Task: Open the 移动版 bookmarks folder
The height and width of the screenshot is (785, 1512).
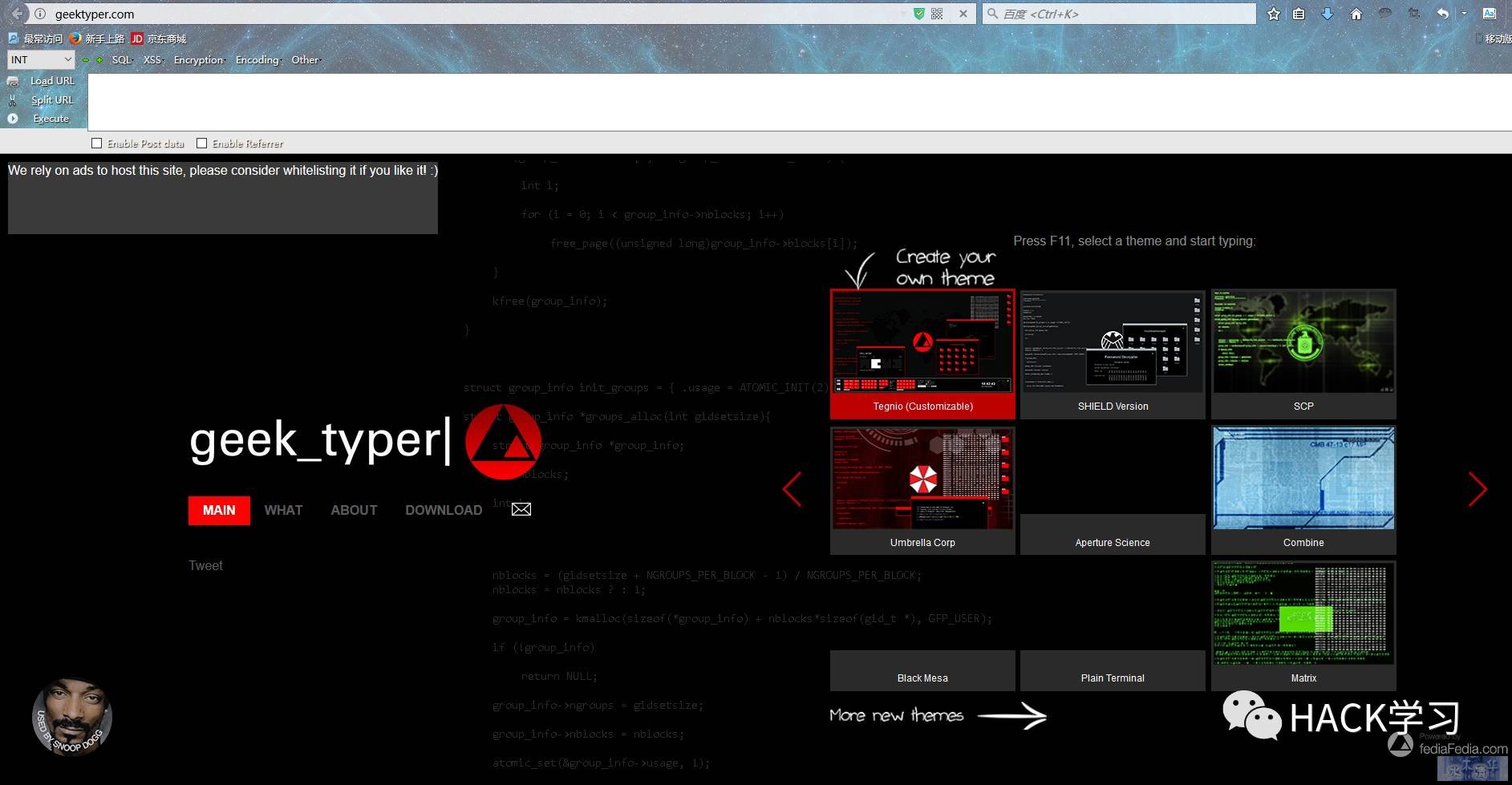Action: coord(1495,38)
